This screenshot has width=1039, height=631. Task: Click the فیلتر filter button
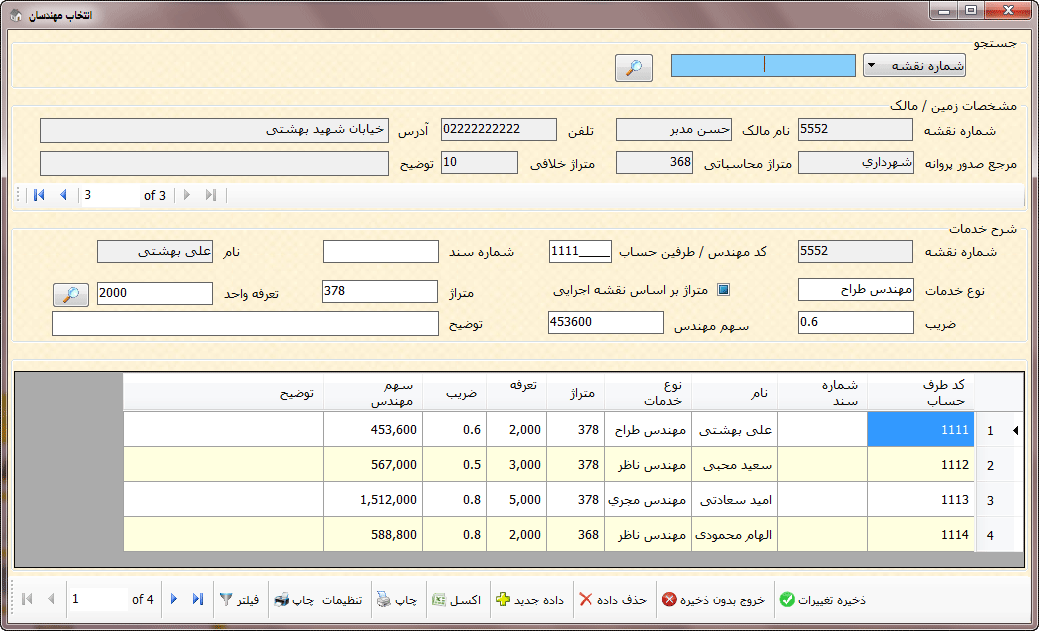pyautogui.click(x=239, y=600)
